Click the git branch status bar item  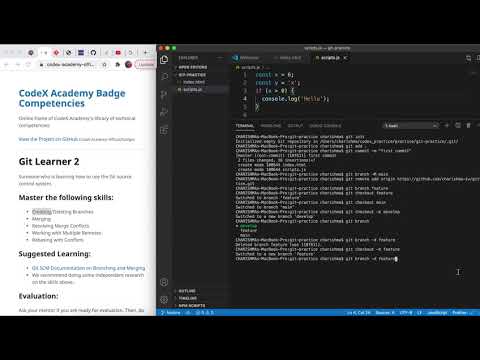point(171,313)
